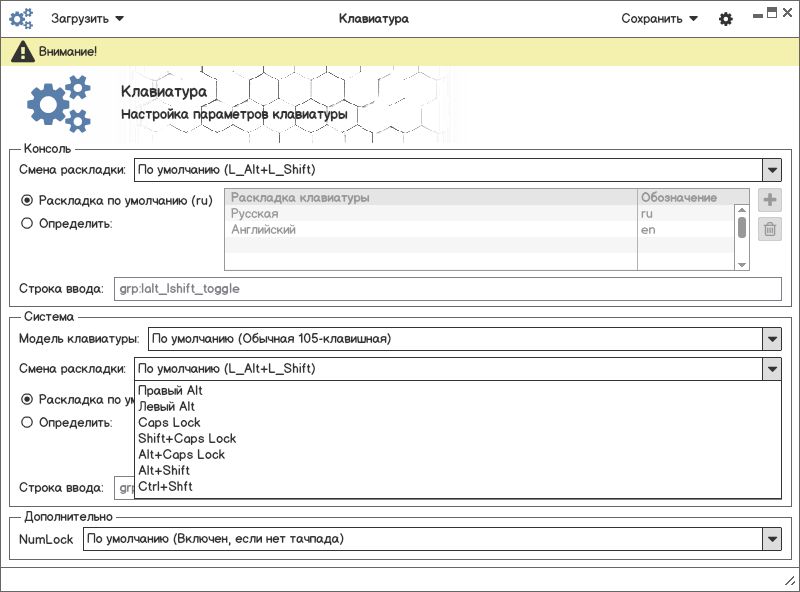Click the large gears icon beside the Клавиатура heading
This screenshot has height=592, width=800.
click(58, 105)
